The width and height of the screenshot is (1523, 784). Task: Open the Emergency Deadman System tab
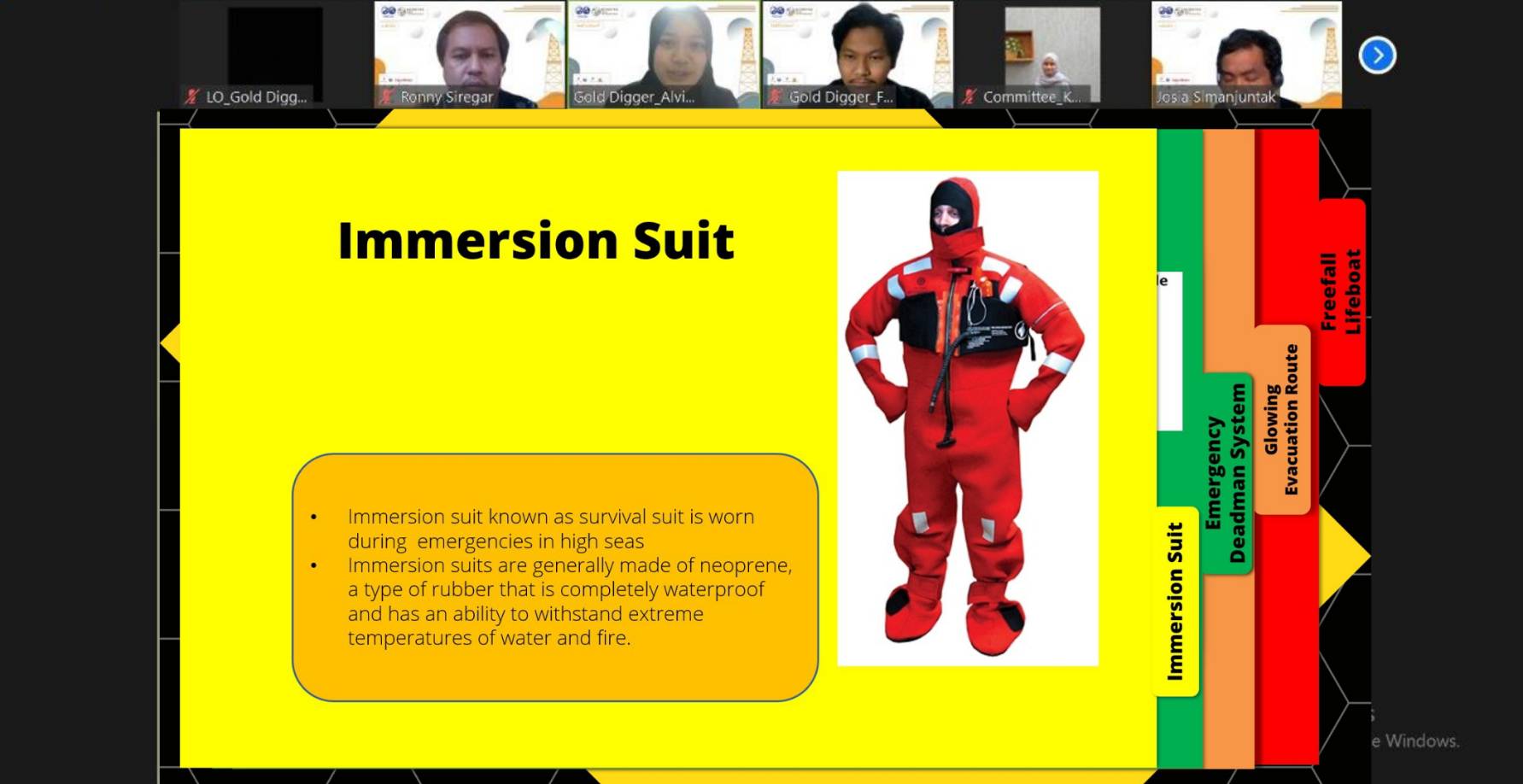click(x=1227, y=473)
